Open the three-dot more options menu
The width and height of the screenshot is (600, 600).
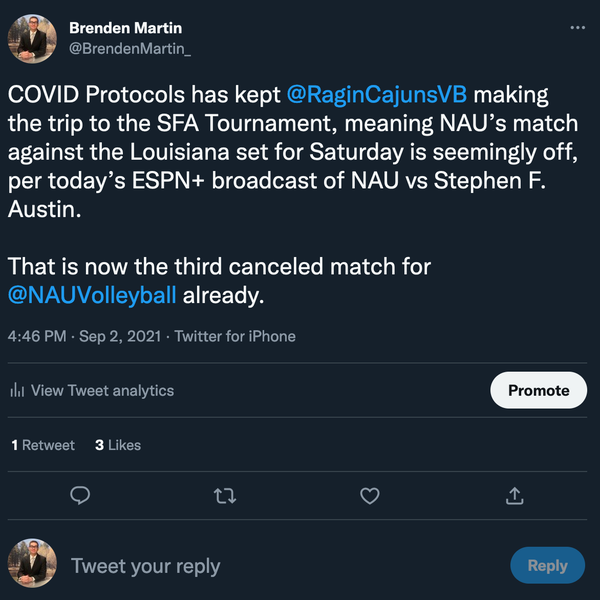click(x=577, y=28)
